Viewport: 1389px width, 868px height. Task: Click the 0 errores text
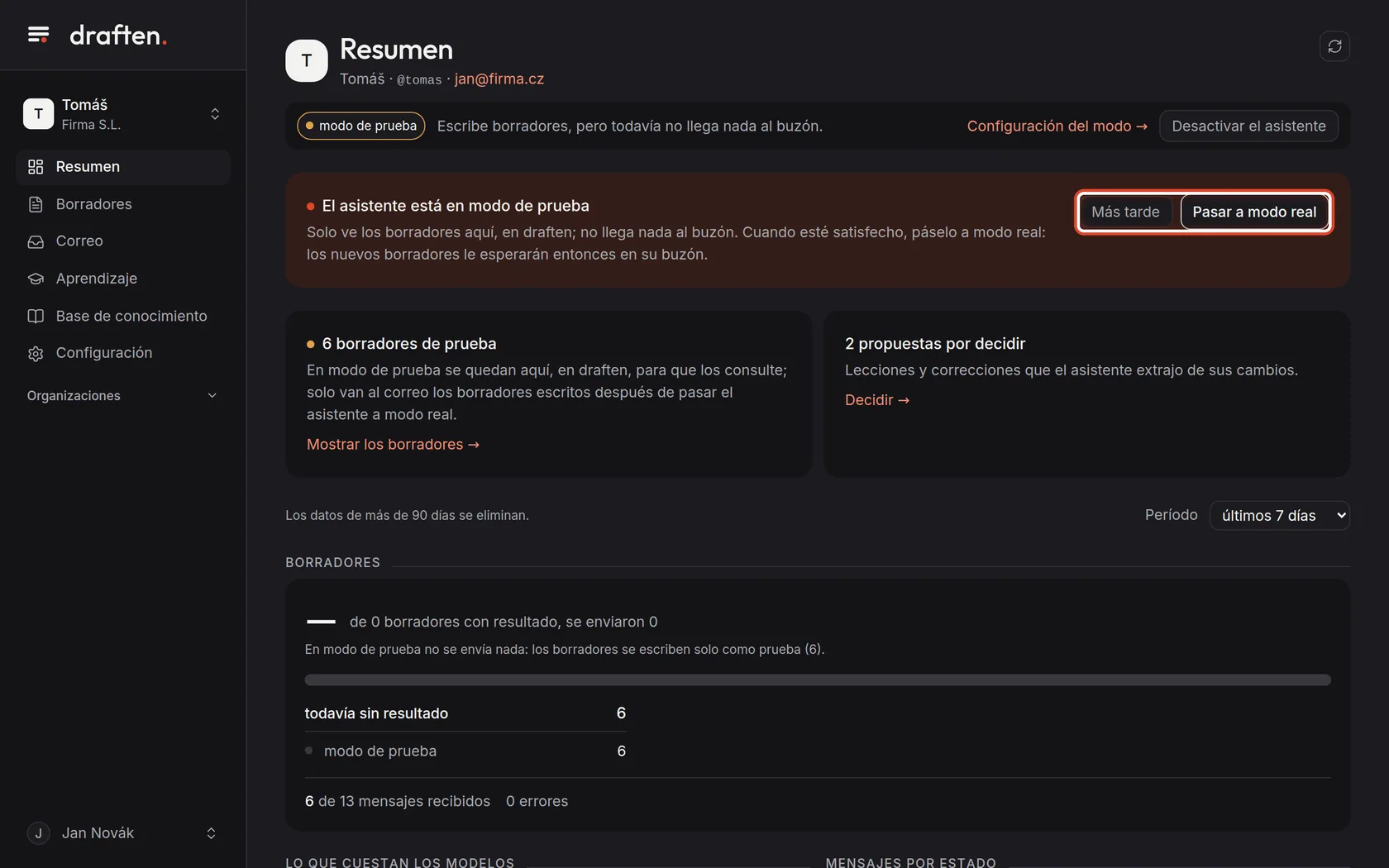pyautogui.click(x=537, y=802)
